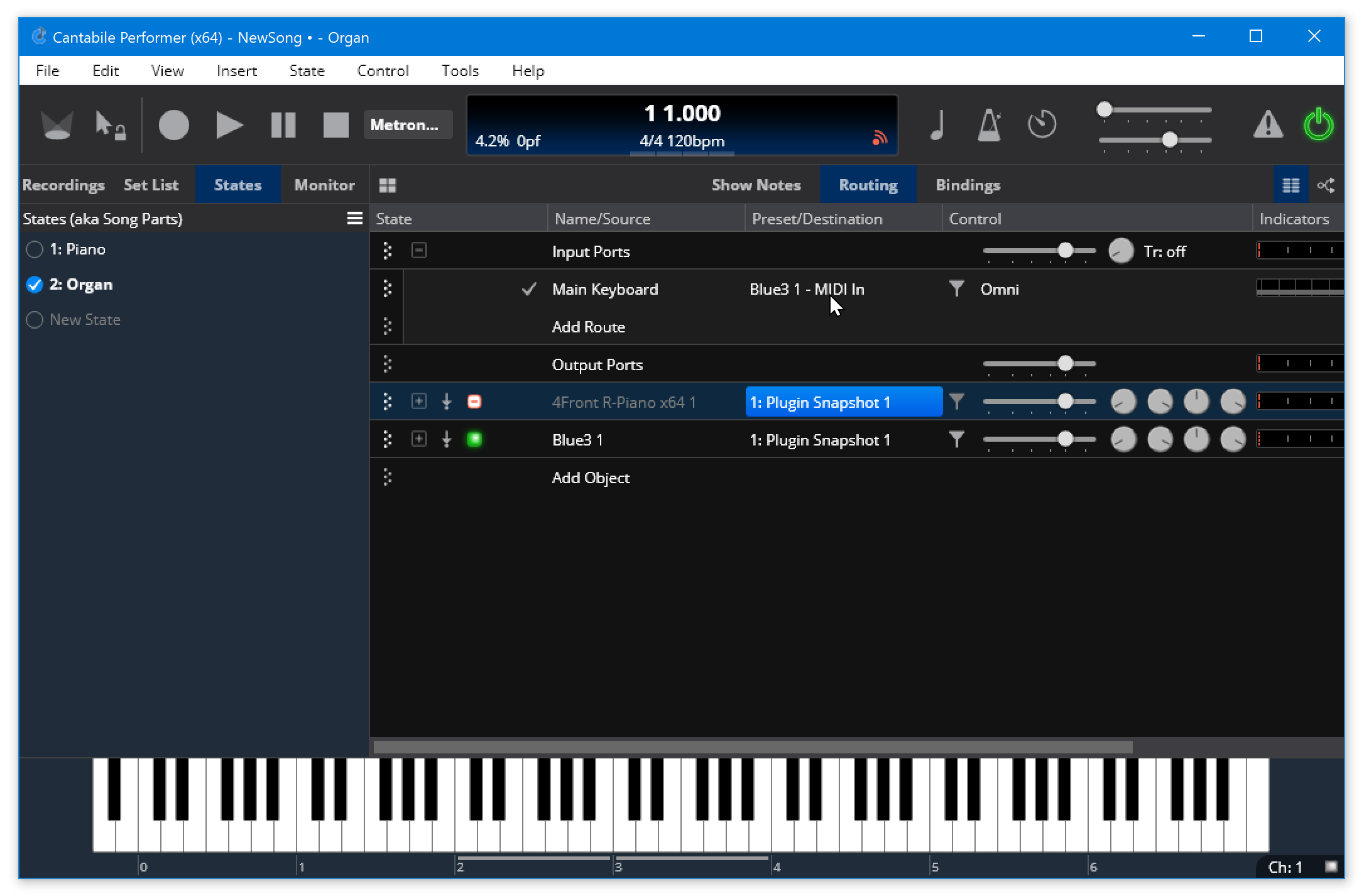This screenshot has width=1364, height=896.
Task: Toggle the 4Front R-Piano red suspend indicator
Action: click(474, 402)
